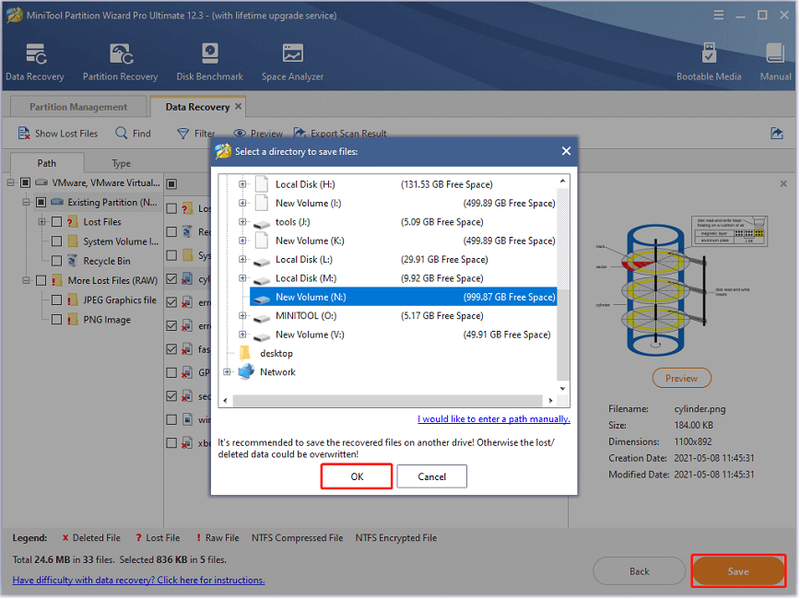Viewport: 800px width, 599px height.
Task: Open the Space Analyzer tool
Action: point(292,54)
